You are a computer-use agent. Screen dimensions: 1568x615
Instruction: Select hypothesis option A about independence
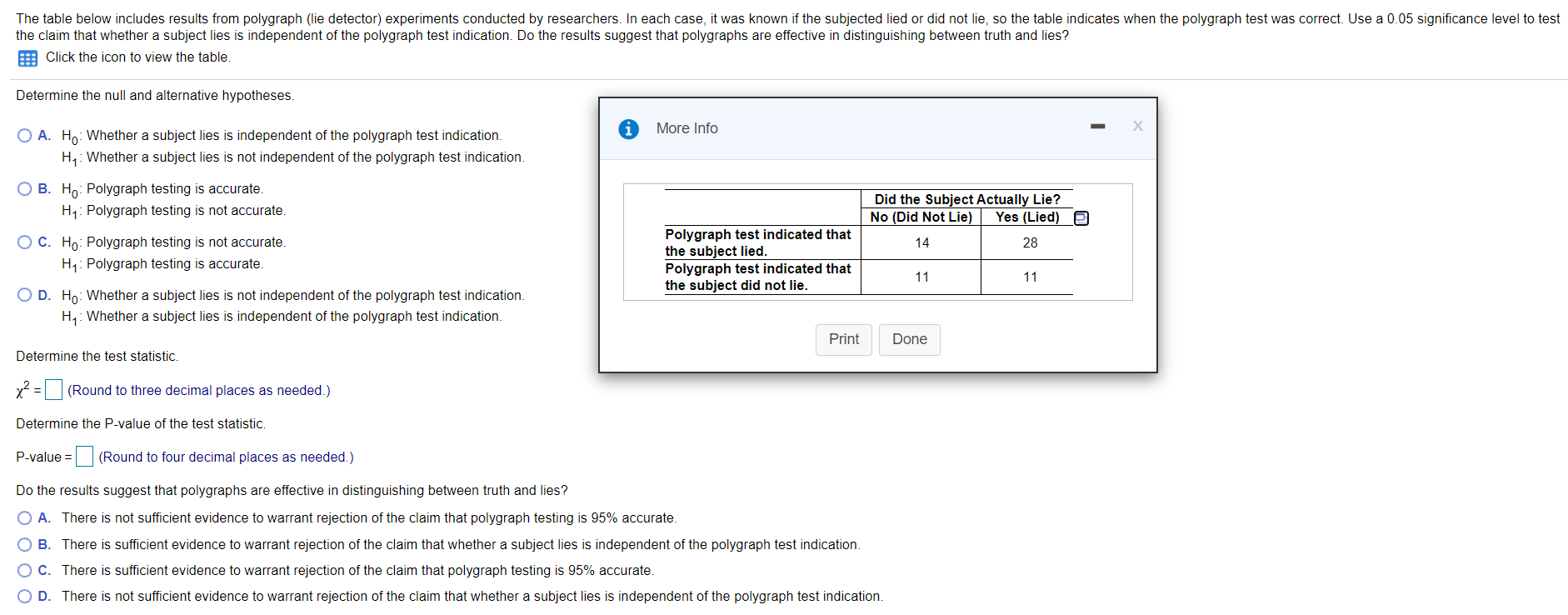pyautogui.click(x=24, y=134)
